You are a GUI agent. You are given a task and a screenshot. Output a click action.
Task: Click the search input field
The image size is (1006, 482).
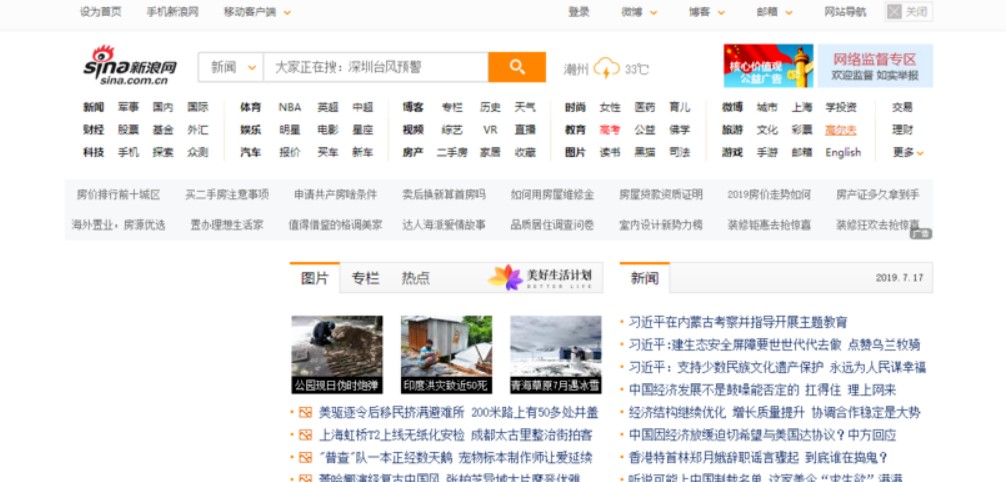[x=375, y=67]
